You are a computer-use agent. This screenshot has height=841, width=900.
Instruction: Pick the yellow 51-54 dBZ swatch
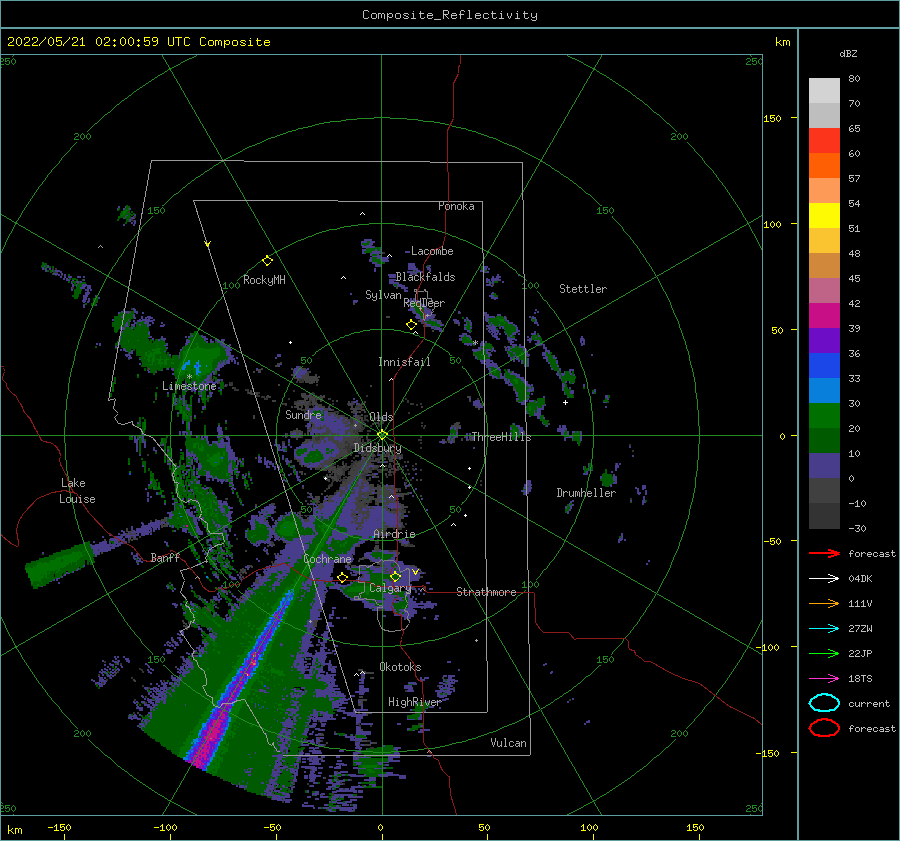[x=824, y=216]
